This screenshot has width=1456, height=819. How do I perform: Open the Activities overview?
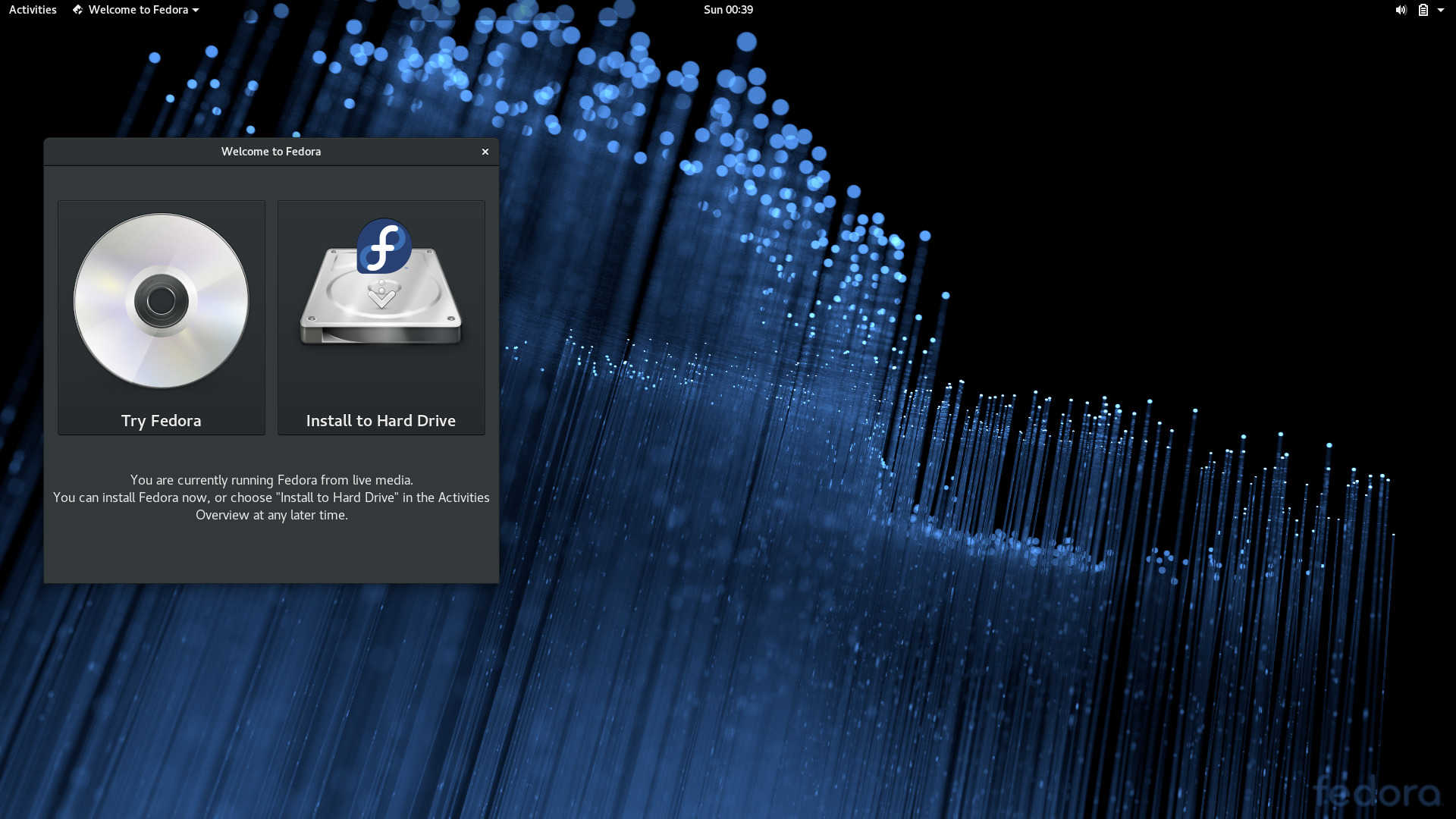(33, 10)
